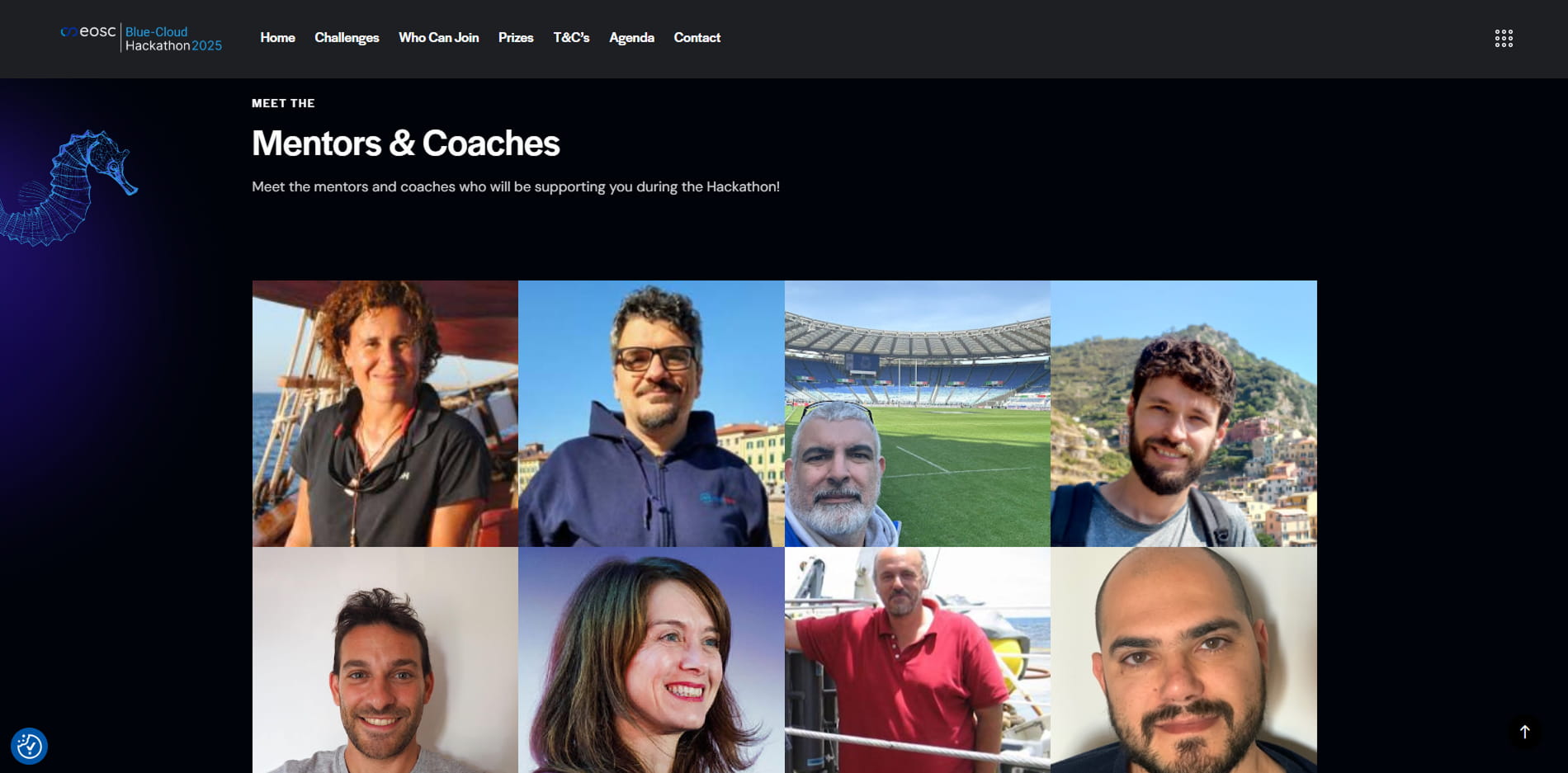
Task: Open the man in red polo shirt photo
Action: [918, 660]
